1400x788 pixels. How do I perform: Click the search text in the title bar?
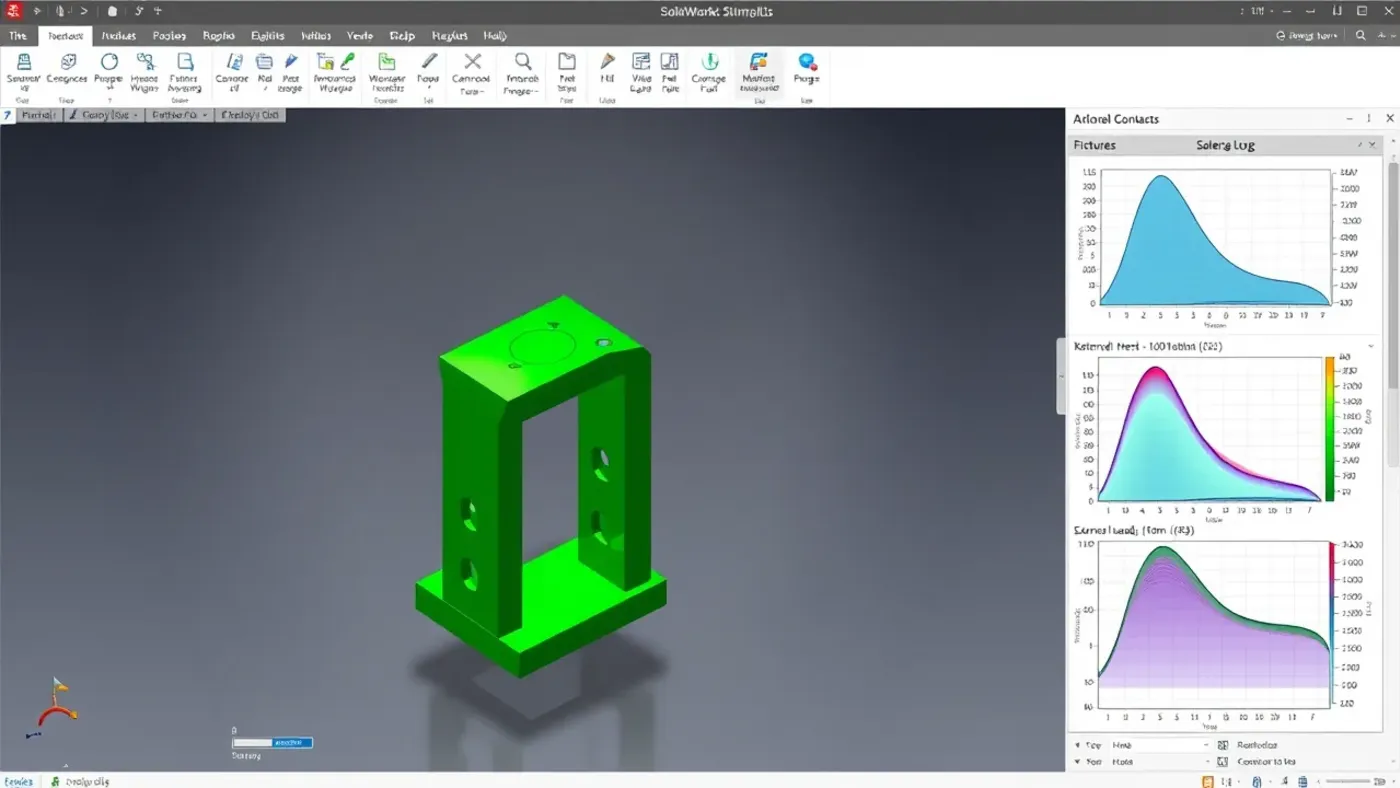(1312, 35)
